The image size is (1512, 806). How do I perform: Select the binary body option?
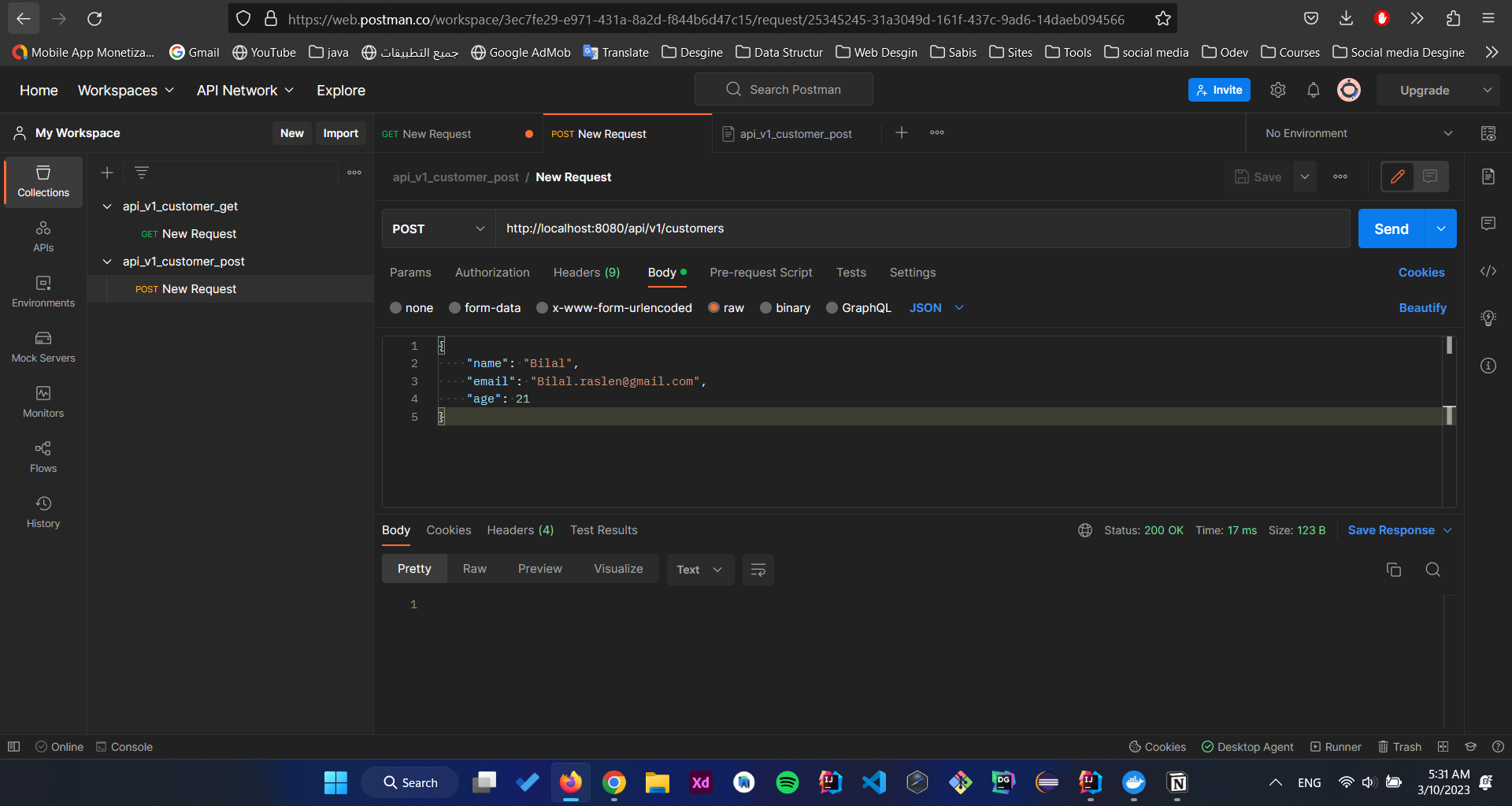785,307
